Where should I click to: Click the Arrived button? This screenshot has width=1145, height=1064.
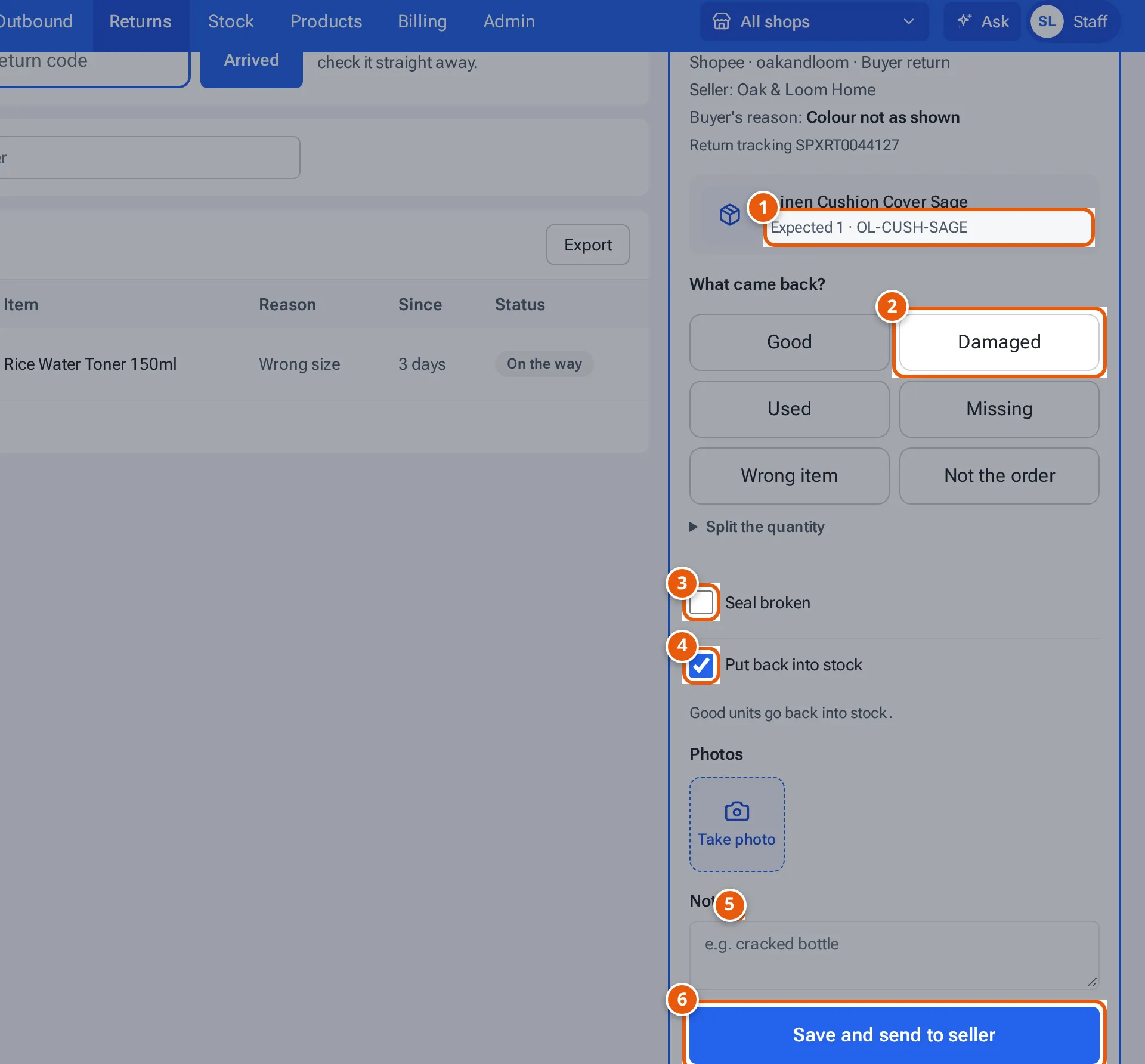251,61
